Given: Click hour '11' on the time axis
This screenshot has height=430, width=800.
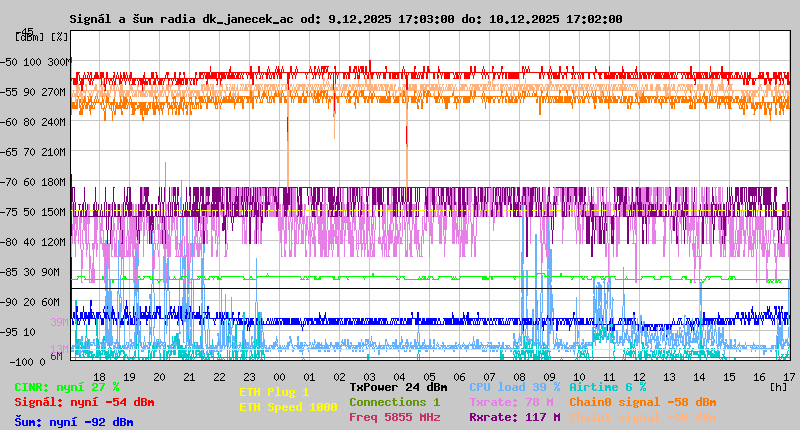Looking at the screenshot, I should coord(609,377).
